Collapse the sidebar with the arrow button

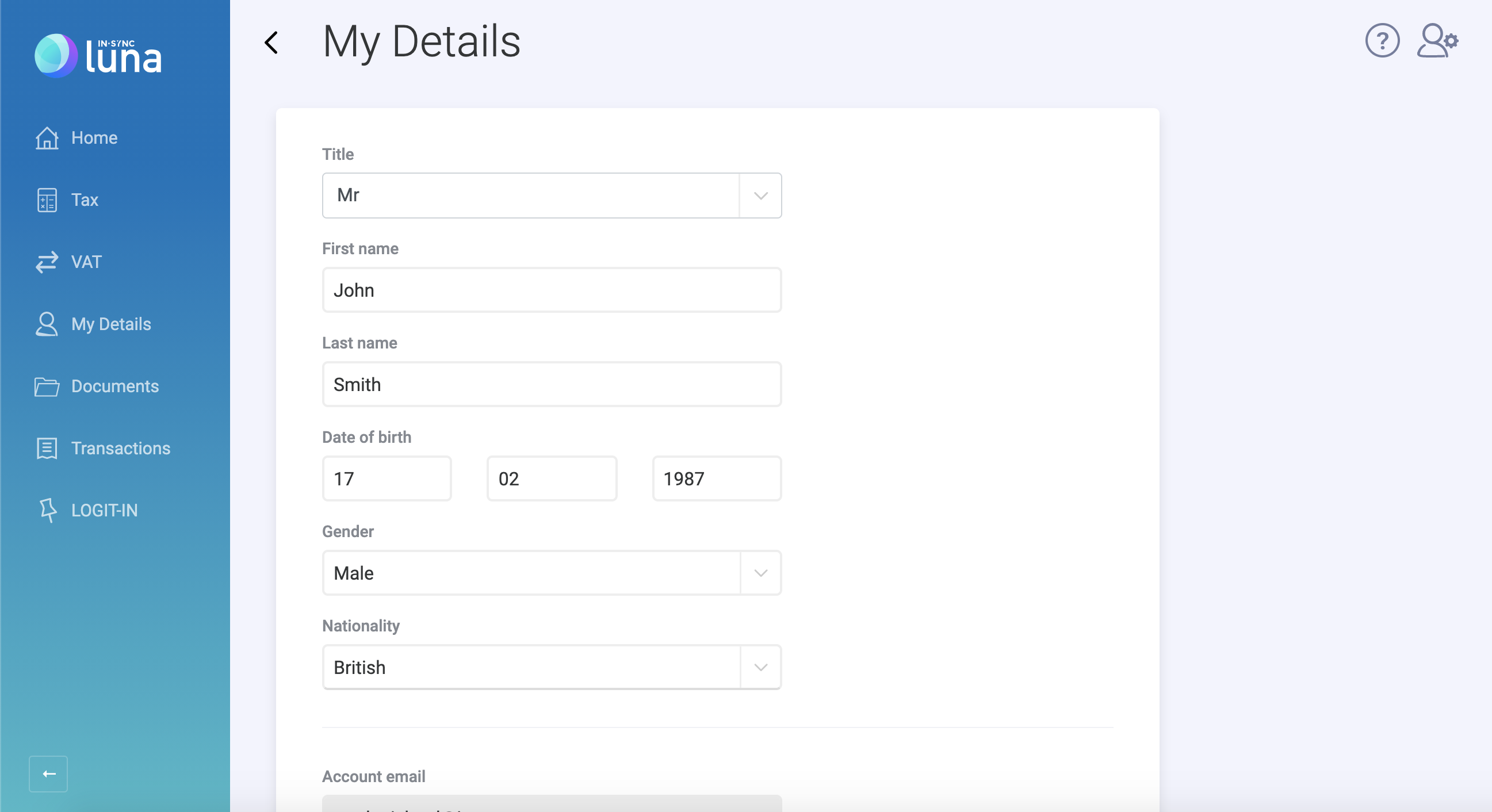tap(49, 773)
